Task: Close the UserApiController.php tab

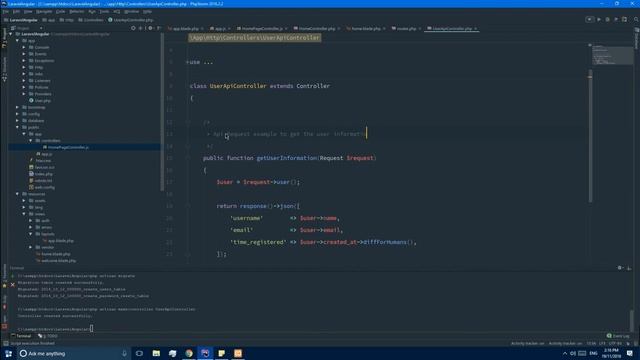Action: coord(476,29)
